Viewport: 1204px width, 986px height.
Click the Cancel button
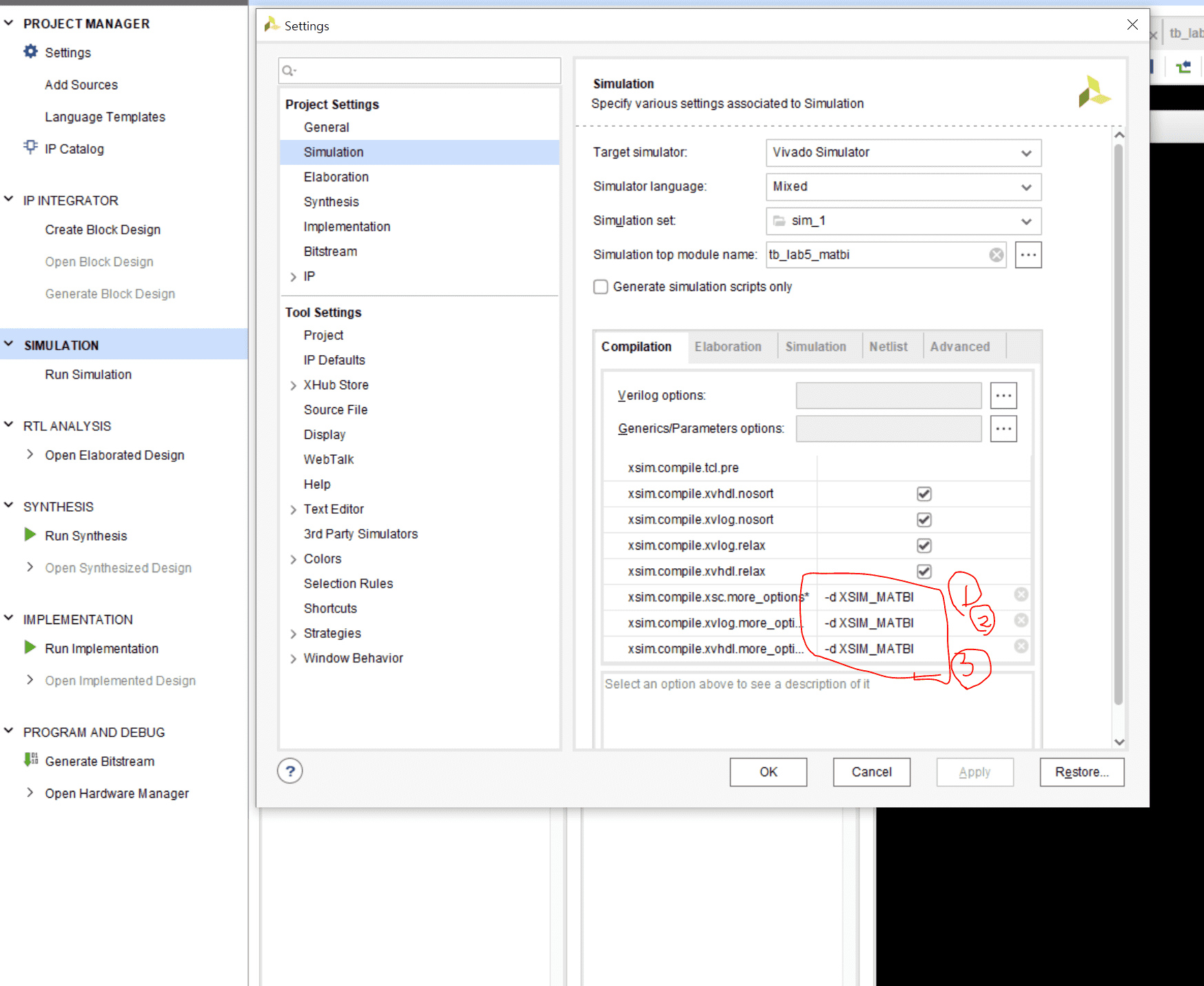pyautogui.click(x=872, y=772)
